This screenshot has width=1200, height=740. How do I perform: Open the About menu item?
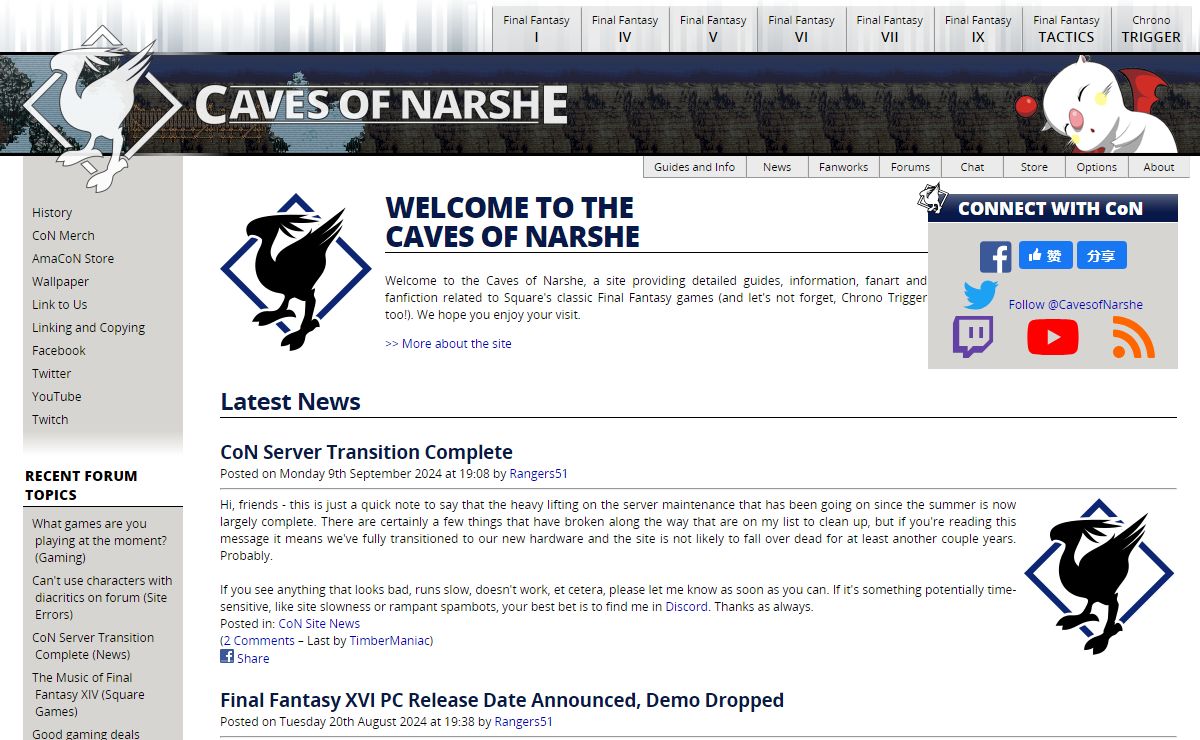1159,167
